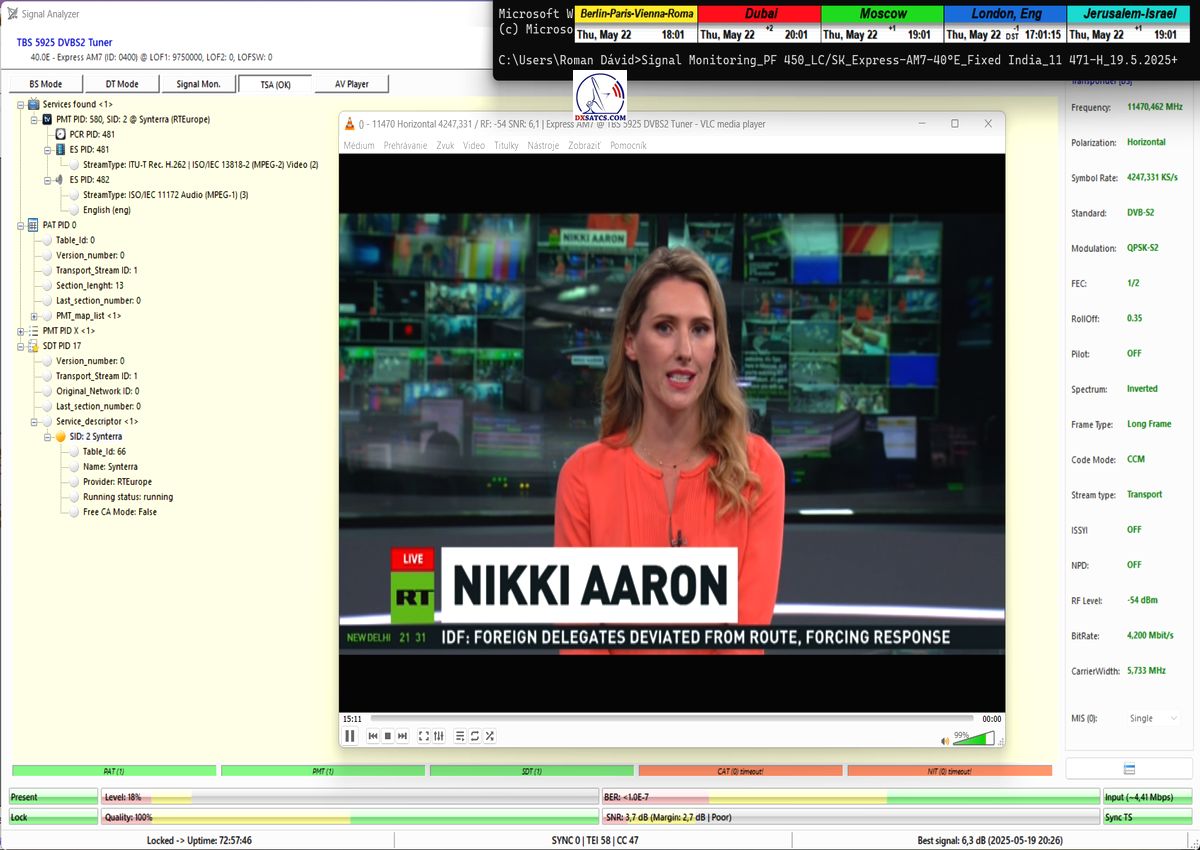Click the stop playback button in VLC
Viewport: 1200px width, 850px height.
388,736
